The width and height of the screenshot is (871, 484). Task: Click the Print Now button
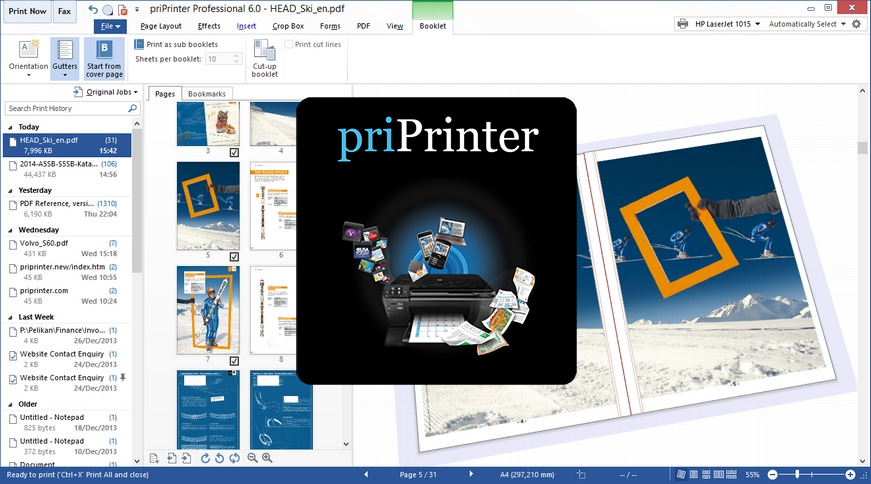click(x=27, y=11)
